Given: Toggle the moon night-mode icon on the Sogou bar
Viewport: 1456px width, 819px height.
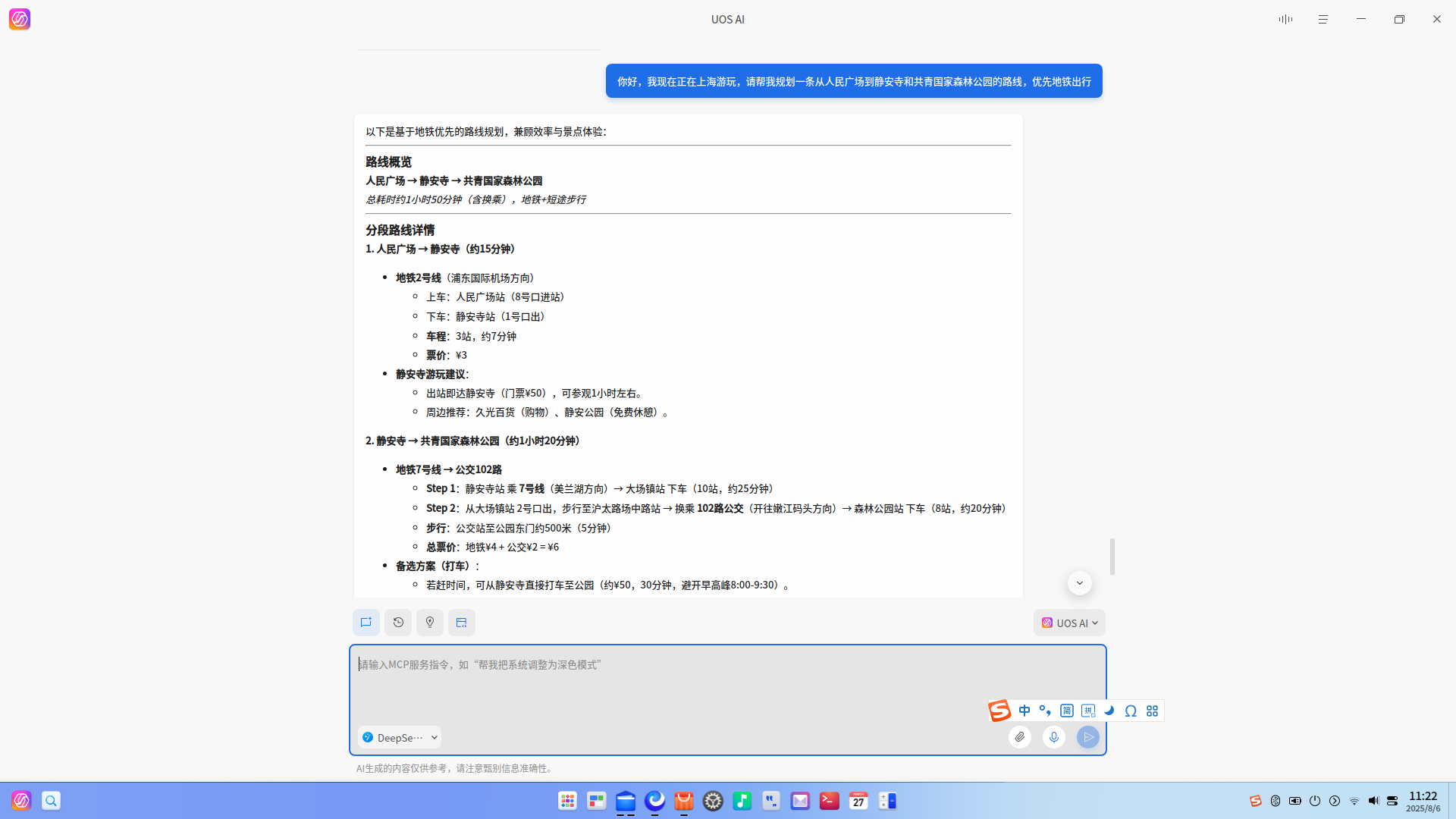Looking at the screenshot, I should [x=1109, y=711].
